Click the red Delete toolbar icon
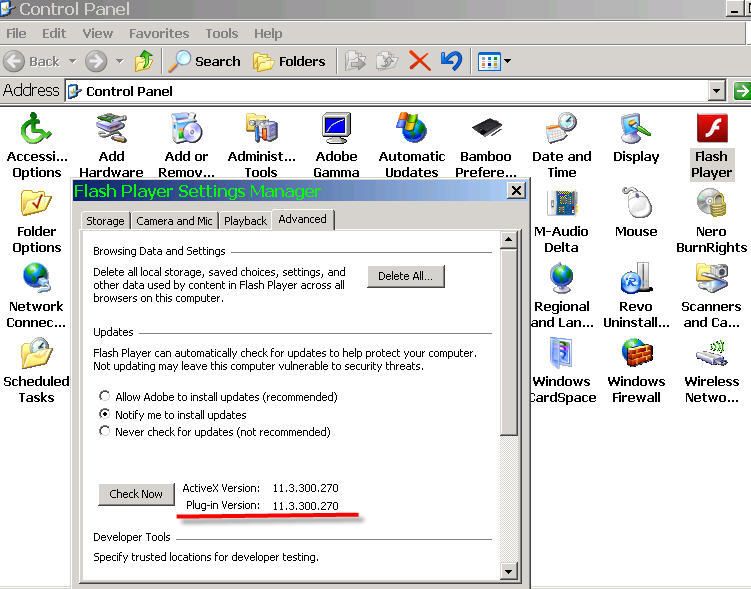This screenshot has width=751, height=589. [x=420, y=61]
